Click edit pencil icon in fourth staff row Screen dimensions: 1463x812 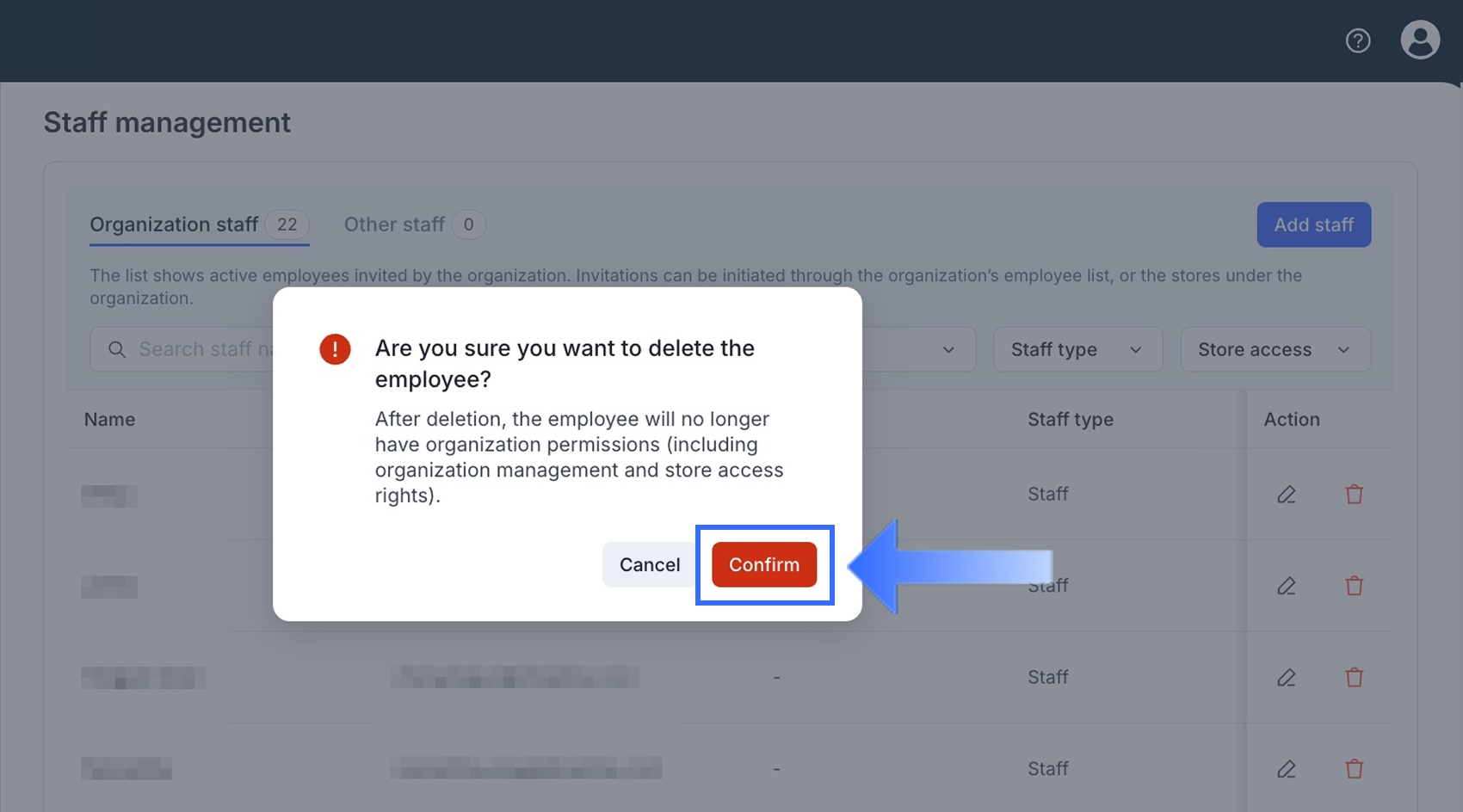[x=1287, y=769]
